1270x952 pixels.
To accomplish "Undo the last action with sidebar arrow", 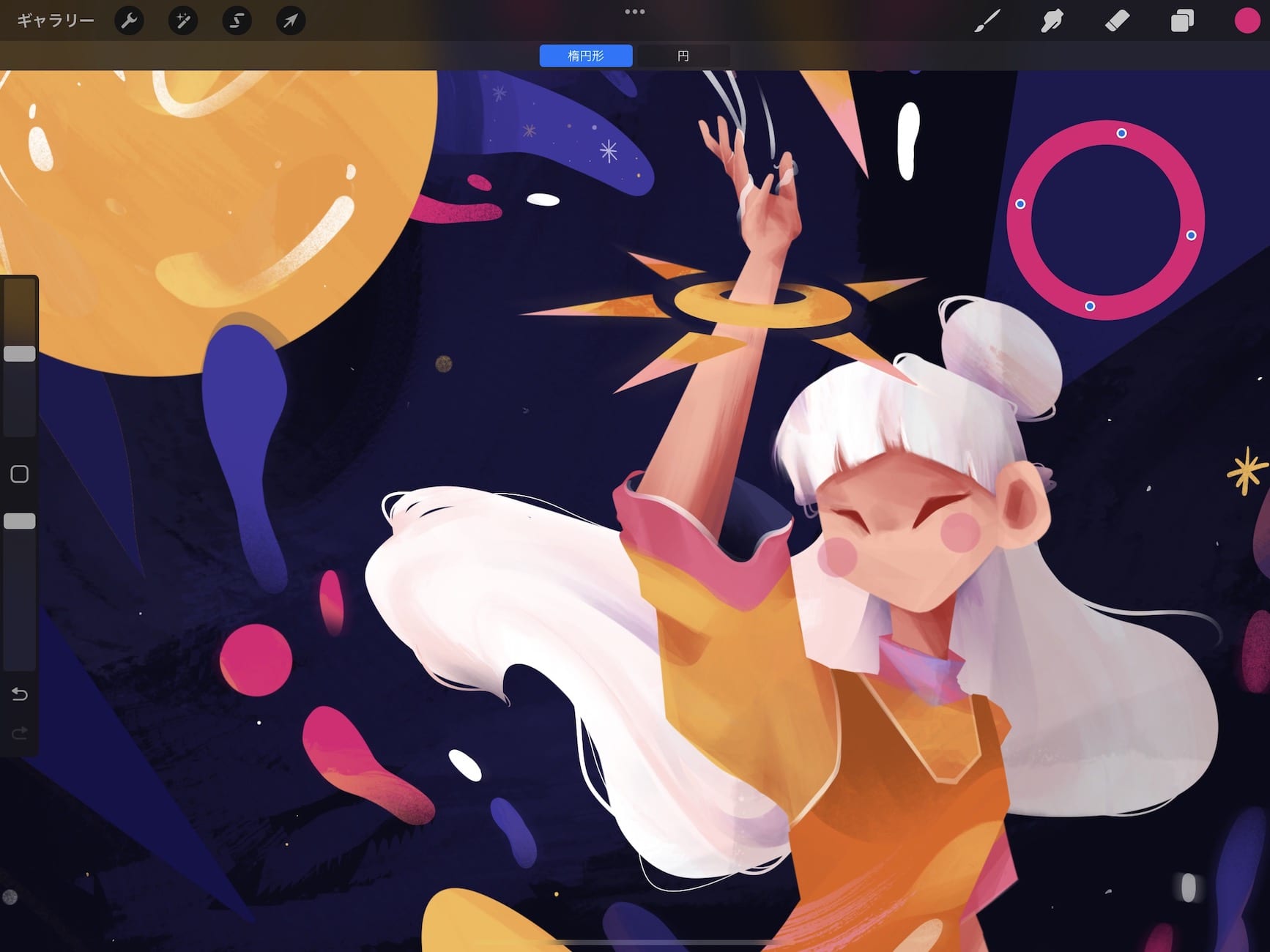I will coord(20,693).
